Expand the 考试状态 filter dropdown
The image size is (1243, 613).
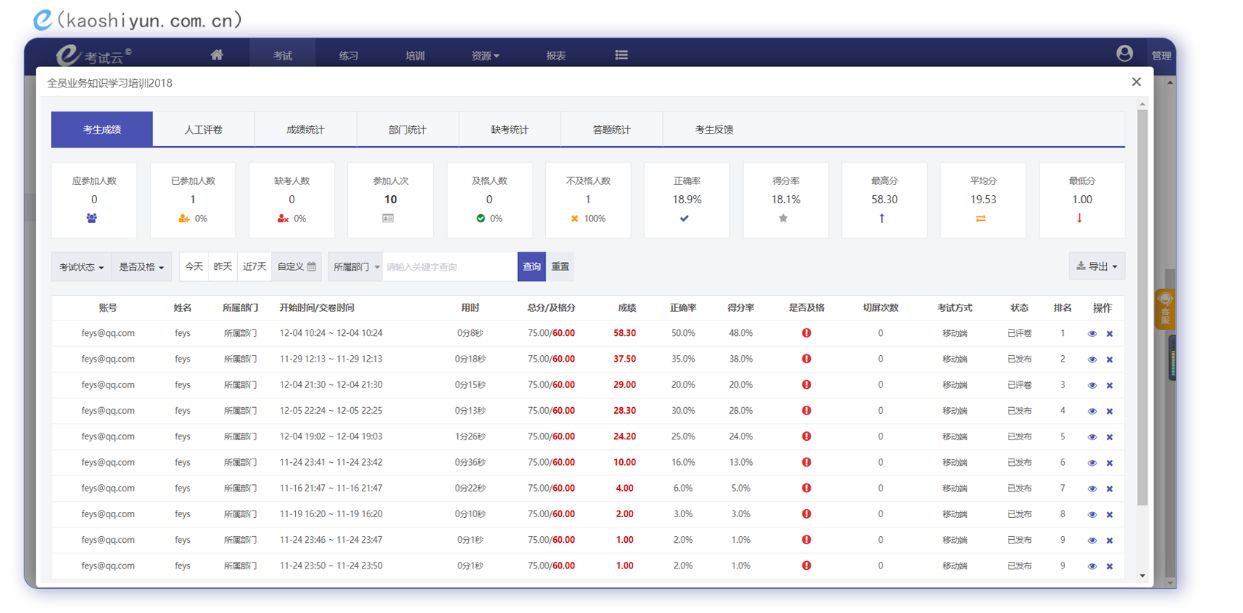[x=81, y=267]
